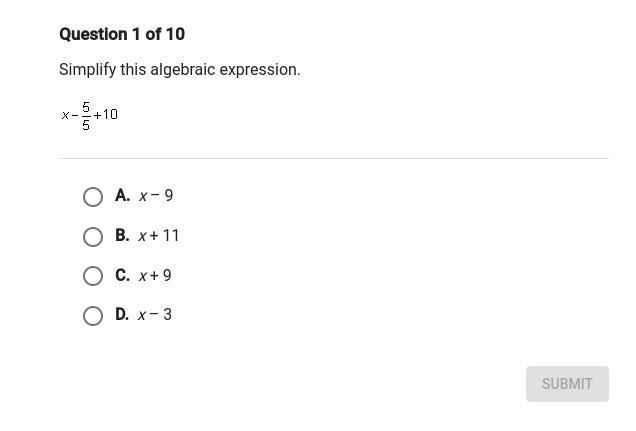Click the horizontal divider below the expression
This screenshot has width=636, height=431.
point(334,158)
